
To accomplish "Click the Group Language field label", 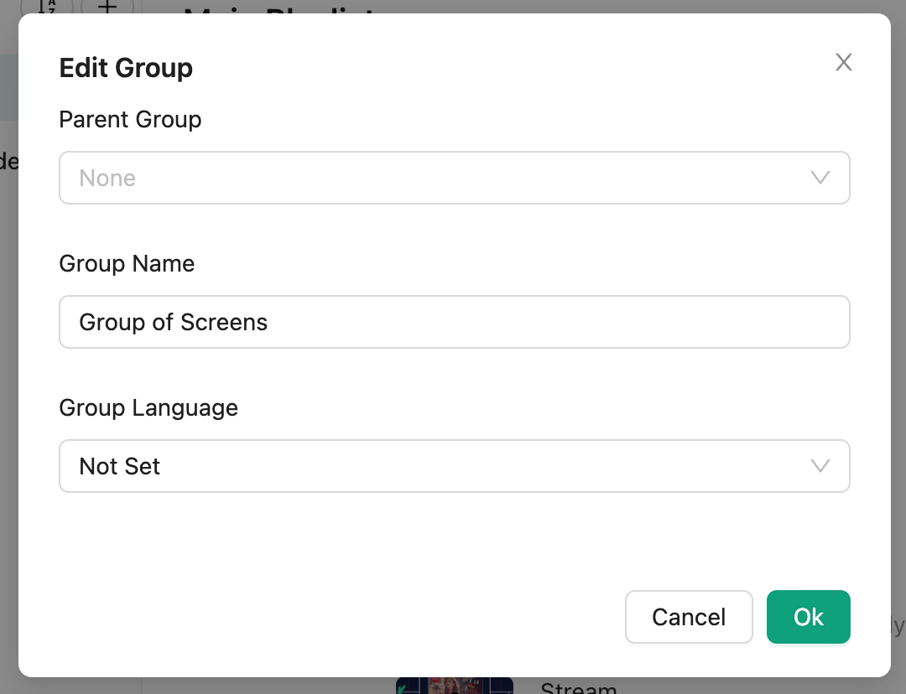I will coord(148,408).
